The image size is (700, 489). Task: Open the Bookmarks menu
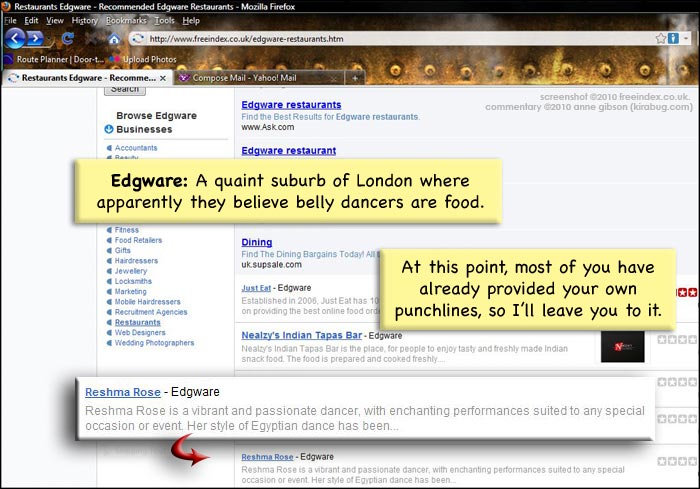point(126,21)
